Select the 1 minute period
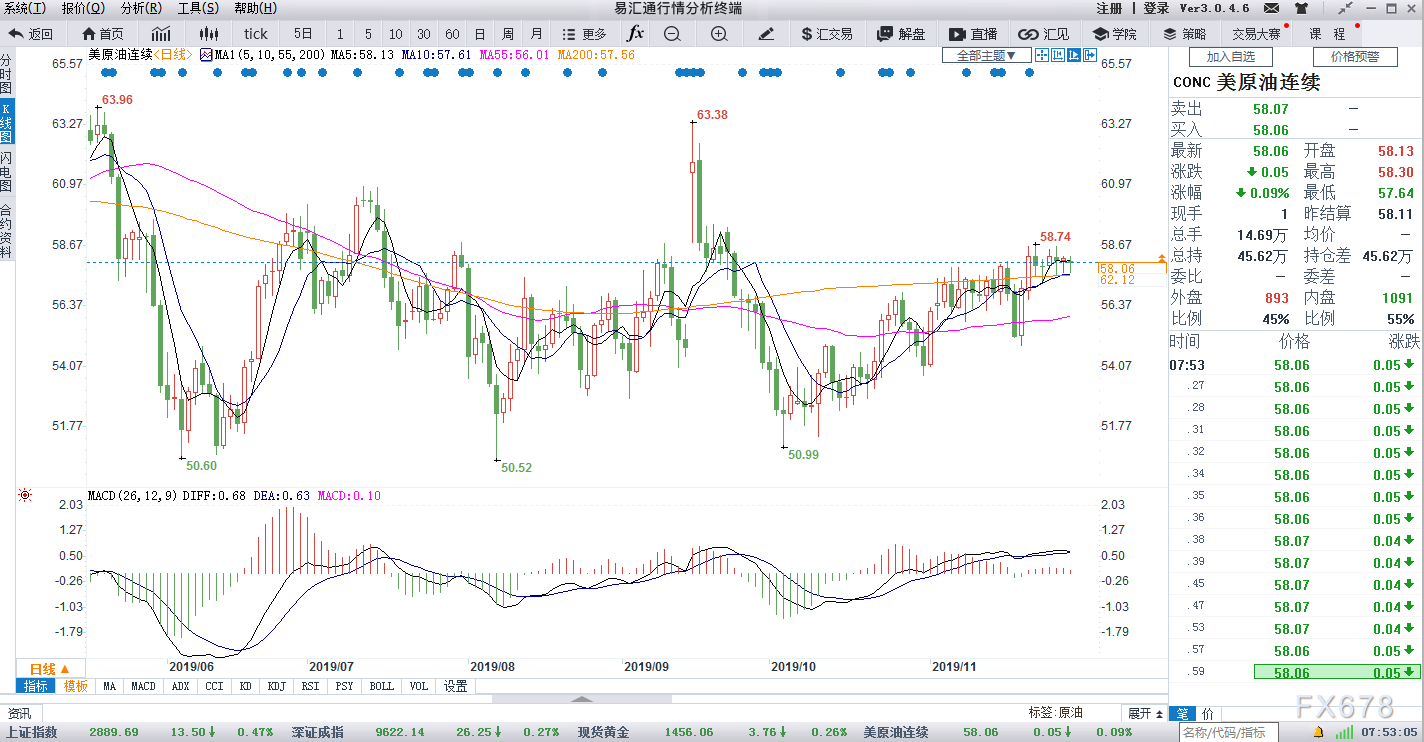Image resolution: width=1424 pixels, height=742 pixels. tap(340, 34)
